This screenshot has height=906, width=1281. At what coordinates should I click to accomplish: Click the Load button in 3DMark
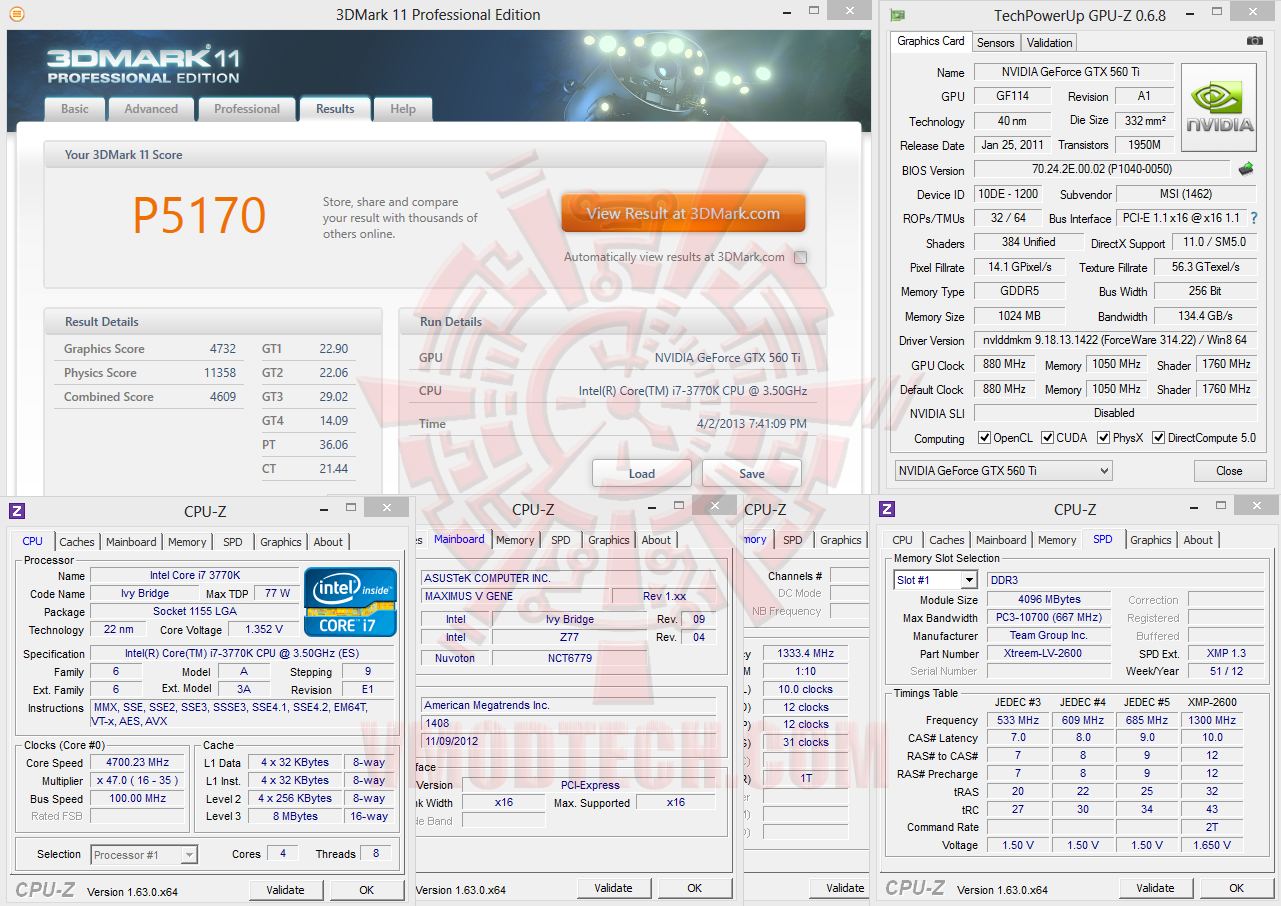click(642, 473)
